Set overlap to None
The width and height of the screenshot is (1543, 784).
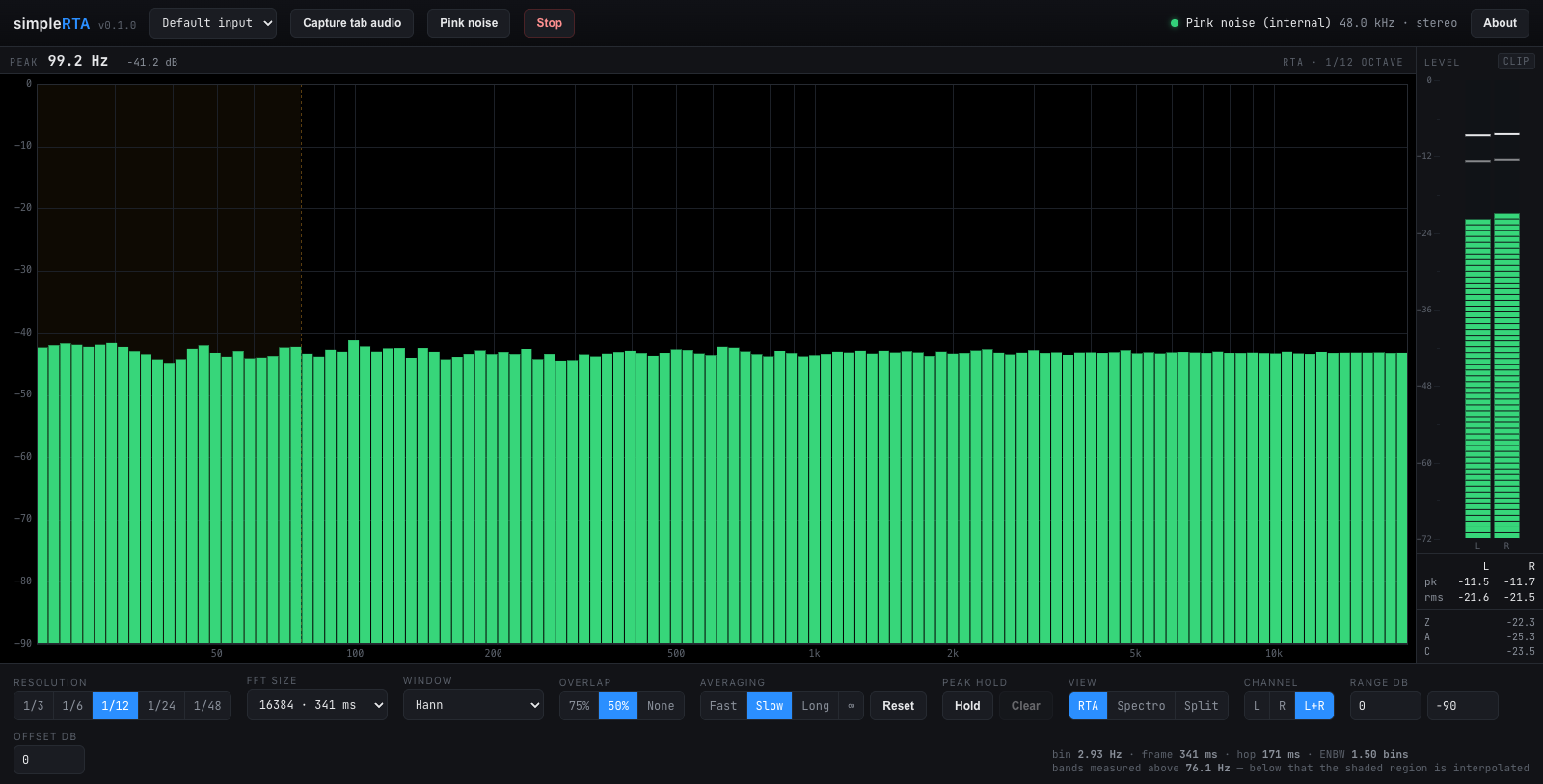(661, 706)
